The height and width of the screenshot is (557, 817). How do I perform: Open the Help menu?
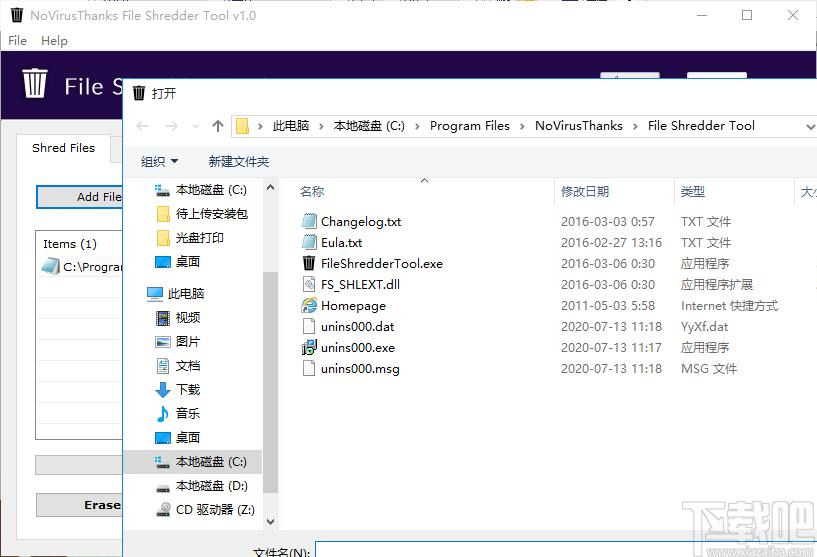(54, 41)
